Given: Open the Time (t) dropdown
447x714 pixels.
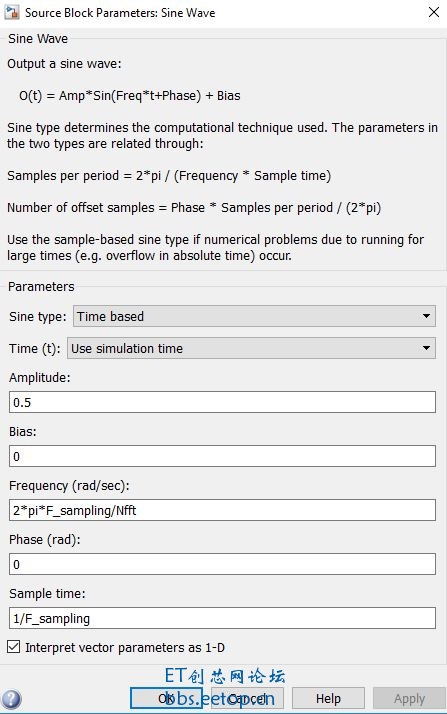Looking at the screenshot, I should tap(251, 348).
